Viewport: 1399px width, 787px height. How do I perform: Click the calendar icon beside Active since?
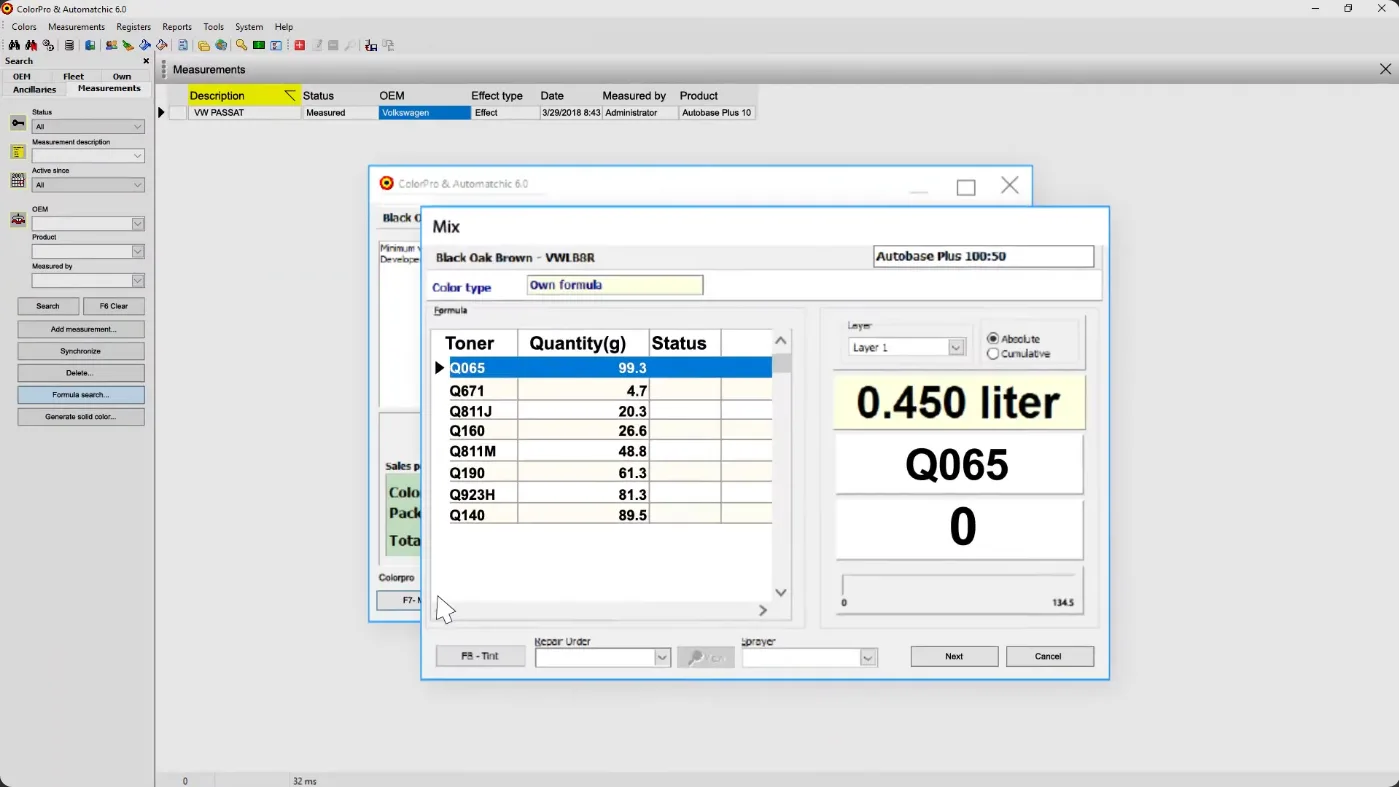(18, 181)
